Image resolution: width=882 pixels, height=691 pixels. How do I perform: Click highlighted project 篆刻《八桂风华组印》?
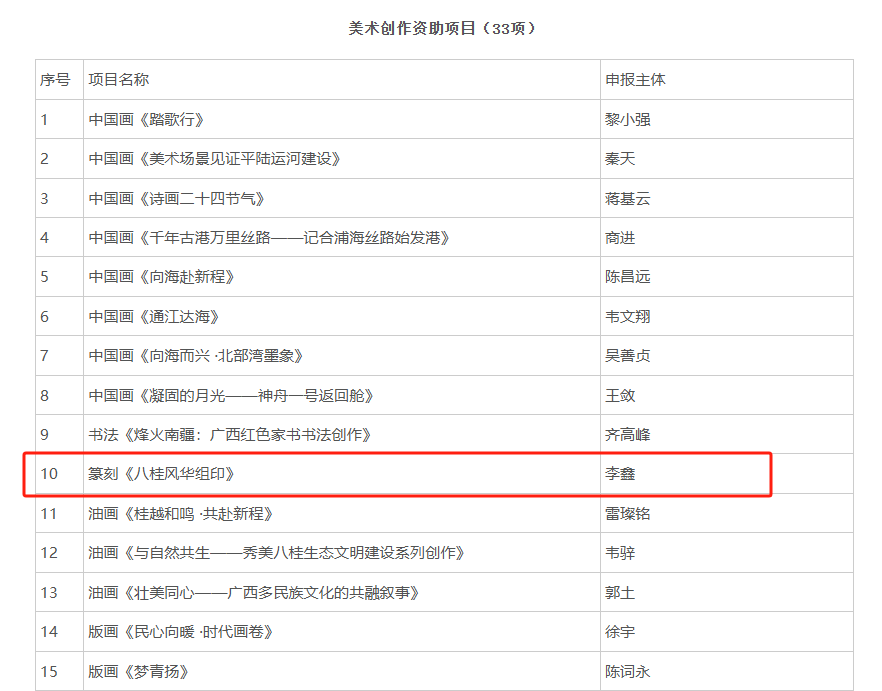(161, 474)
